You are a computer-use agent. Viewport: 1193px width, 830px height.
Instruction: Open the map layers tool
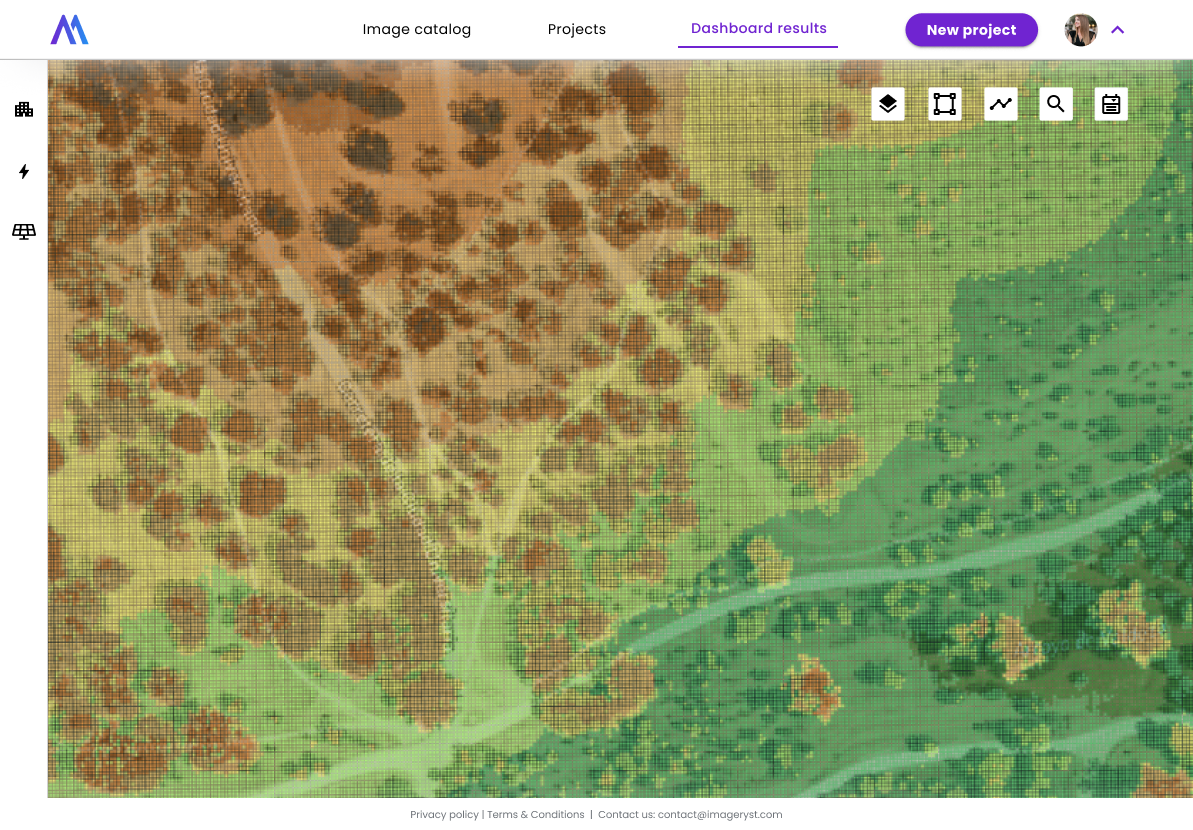(x=888, y=104)
